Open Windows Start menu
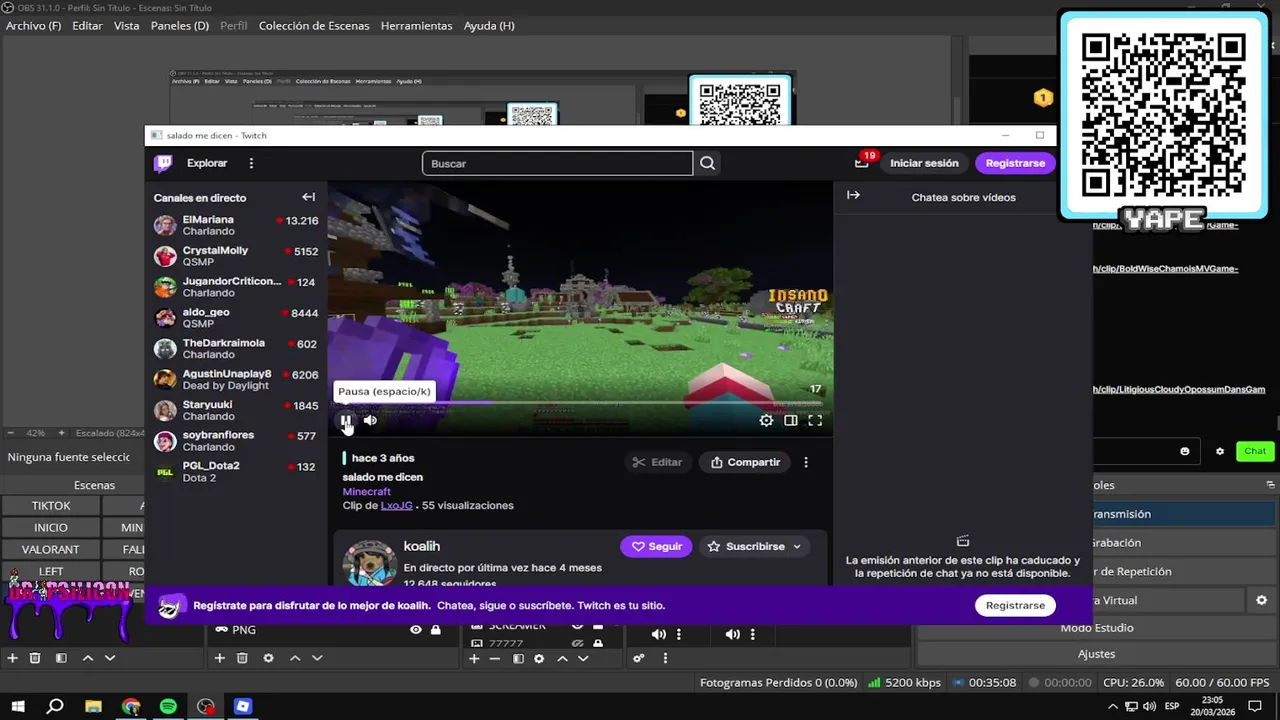1280x720 pixels. pyautogui.click(x=18, y=707)
